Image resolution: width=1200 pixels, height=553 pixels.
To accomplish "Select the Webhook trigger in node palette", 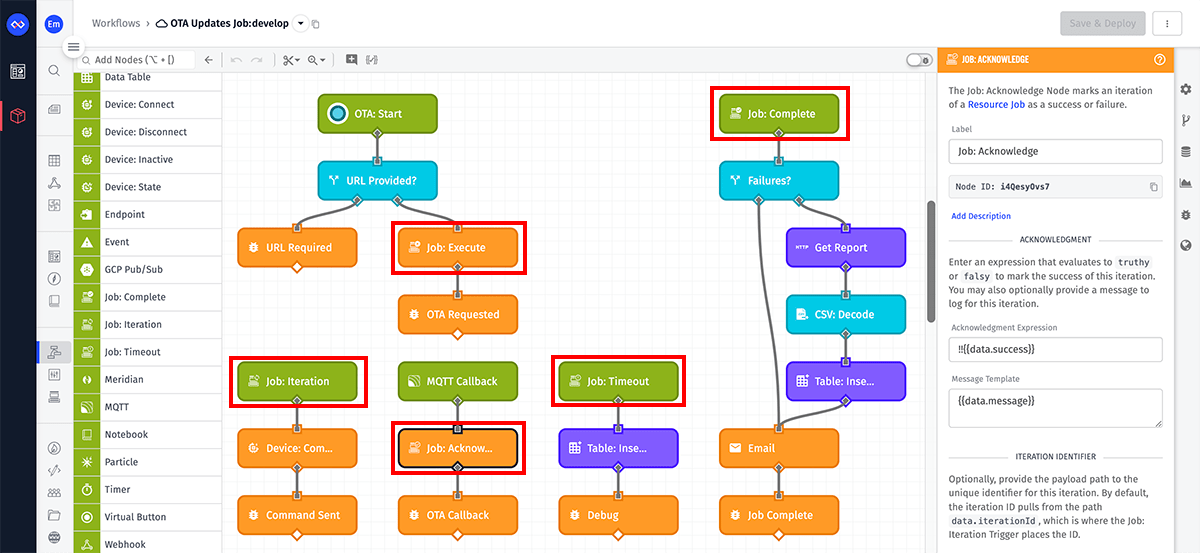I will (x=125, y=544).
